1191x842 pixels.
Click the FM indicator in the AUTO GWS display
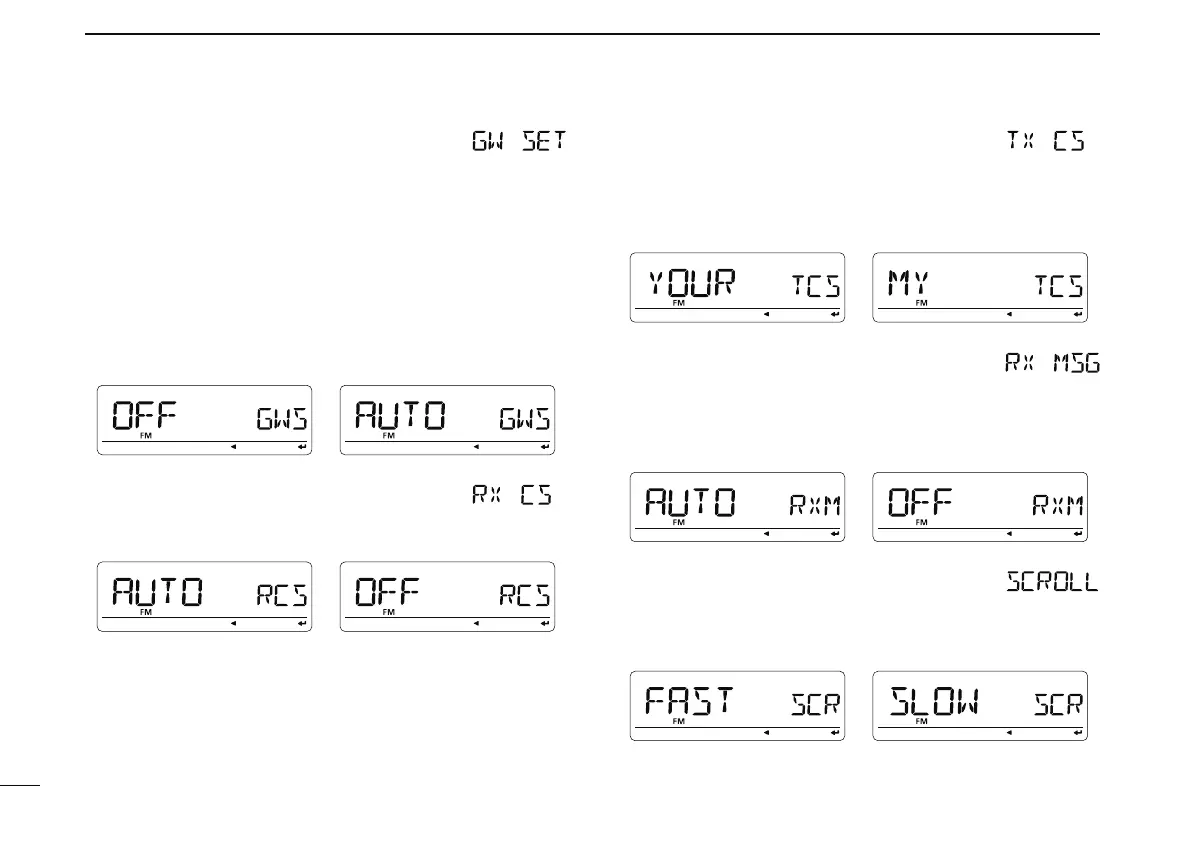[389, 436]
